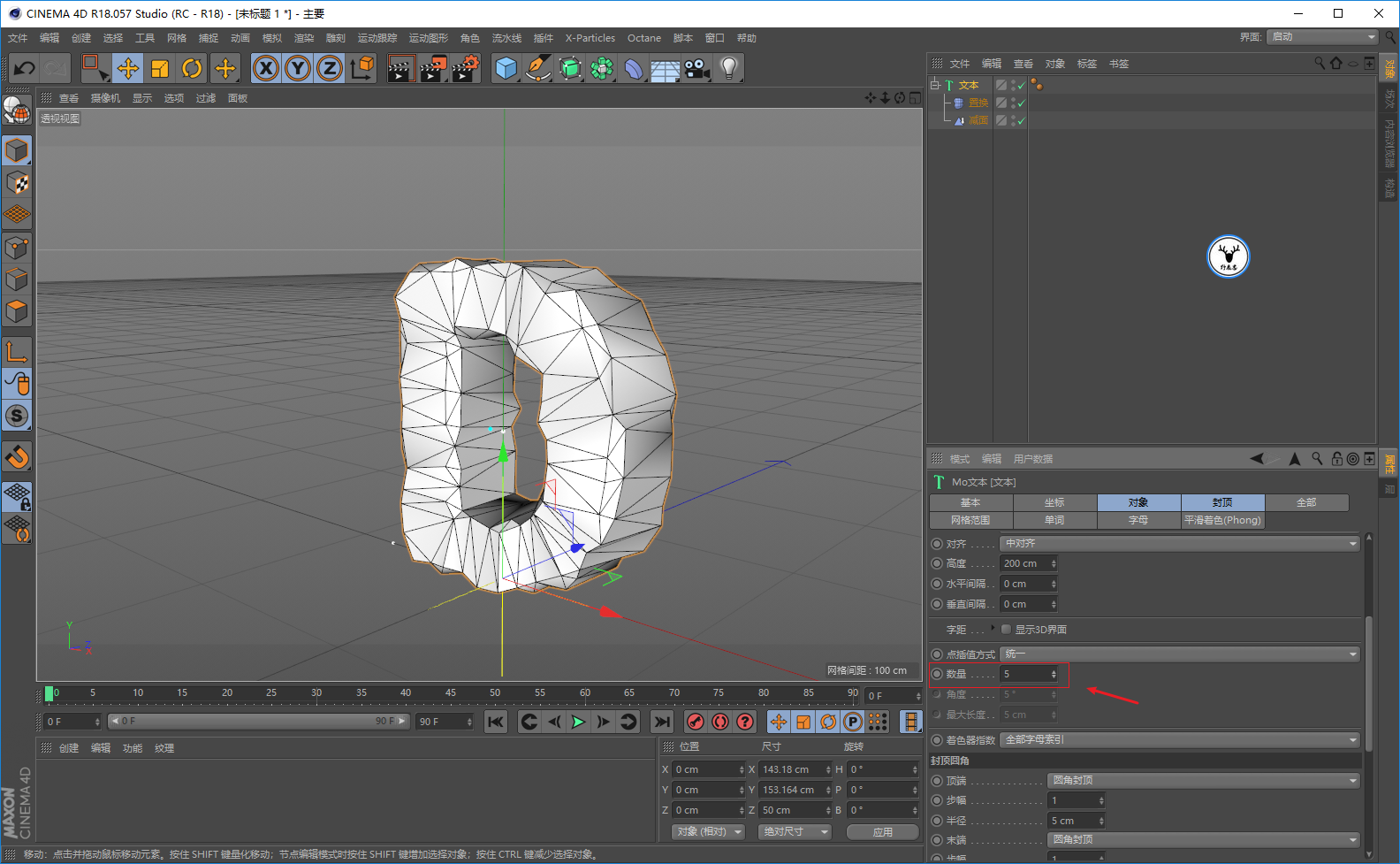Viewport: 1400px width, 864px height.
Task: Toggle the 数量 parameter radio circle
Action: 937,674
